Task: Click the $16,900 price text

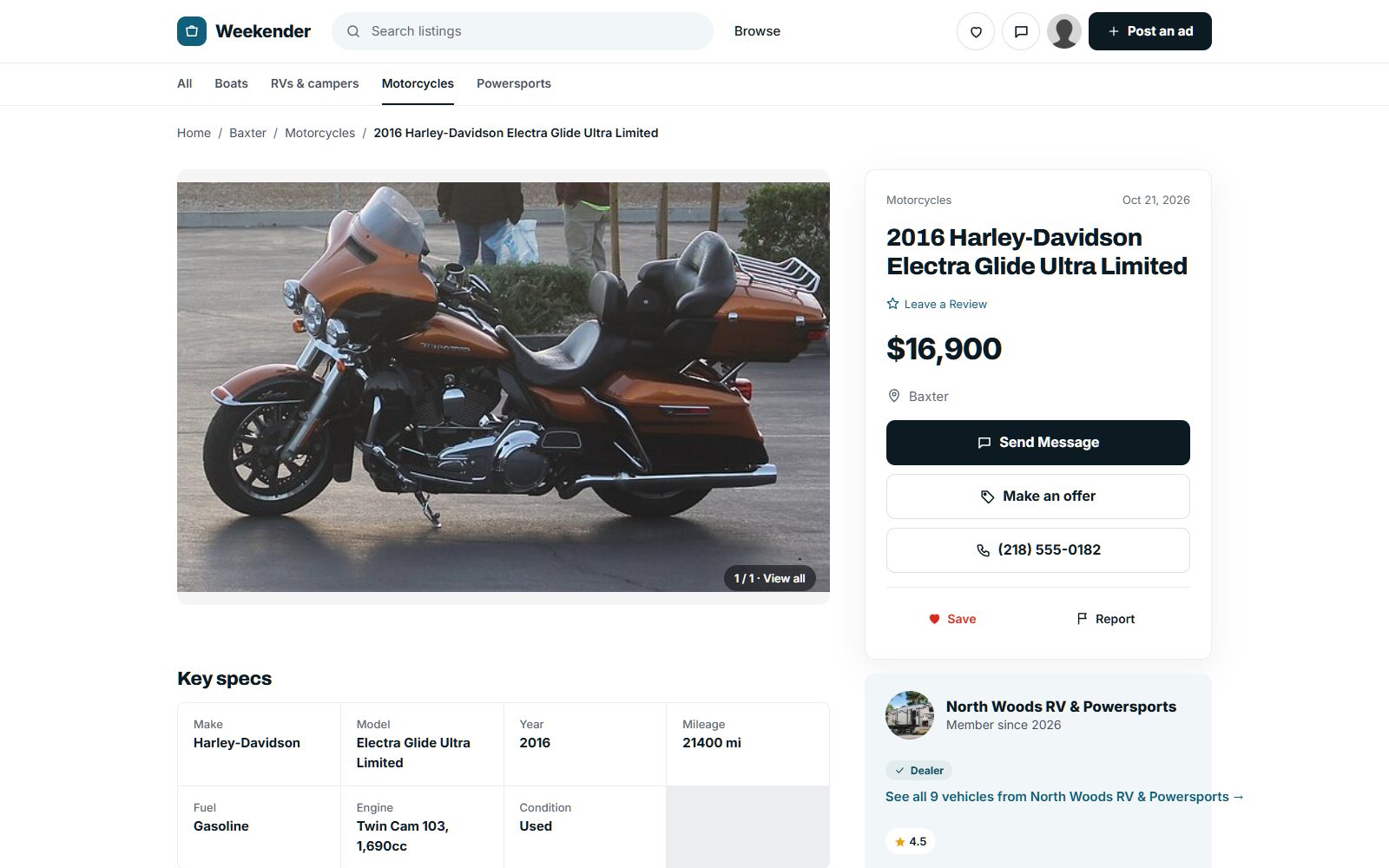Action: [944, 349]
